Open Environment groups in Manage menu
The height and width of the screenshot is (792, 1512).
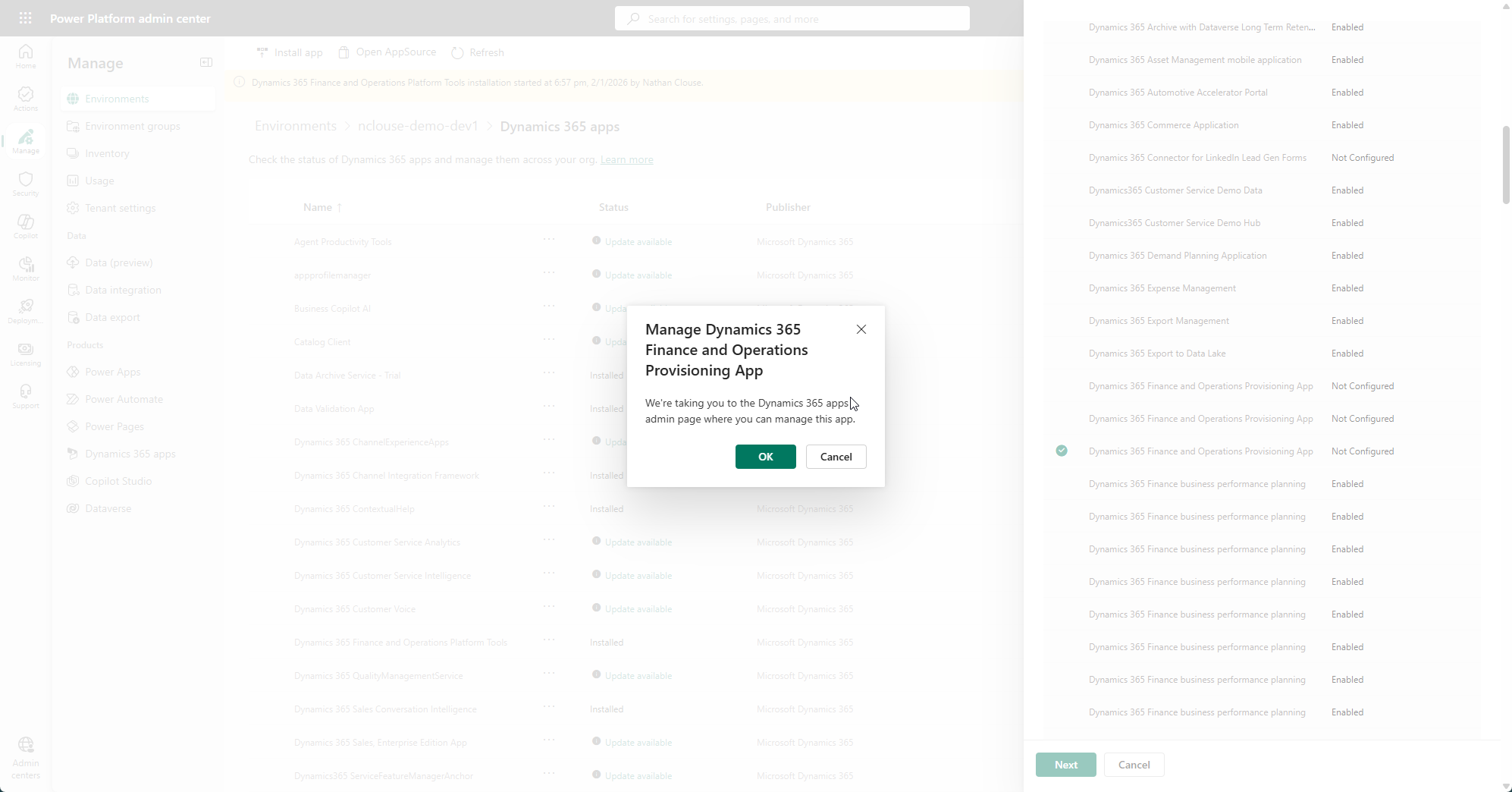pos(133,126)
